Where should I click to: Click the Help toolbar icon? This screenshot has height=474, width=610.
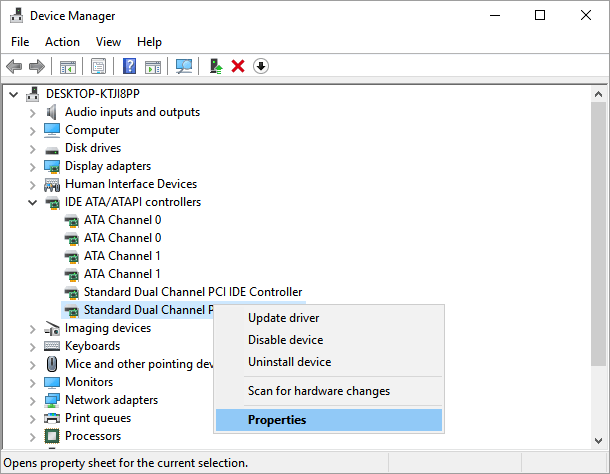129,66
